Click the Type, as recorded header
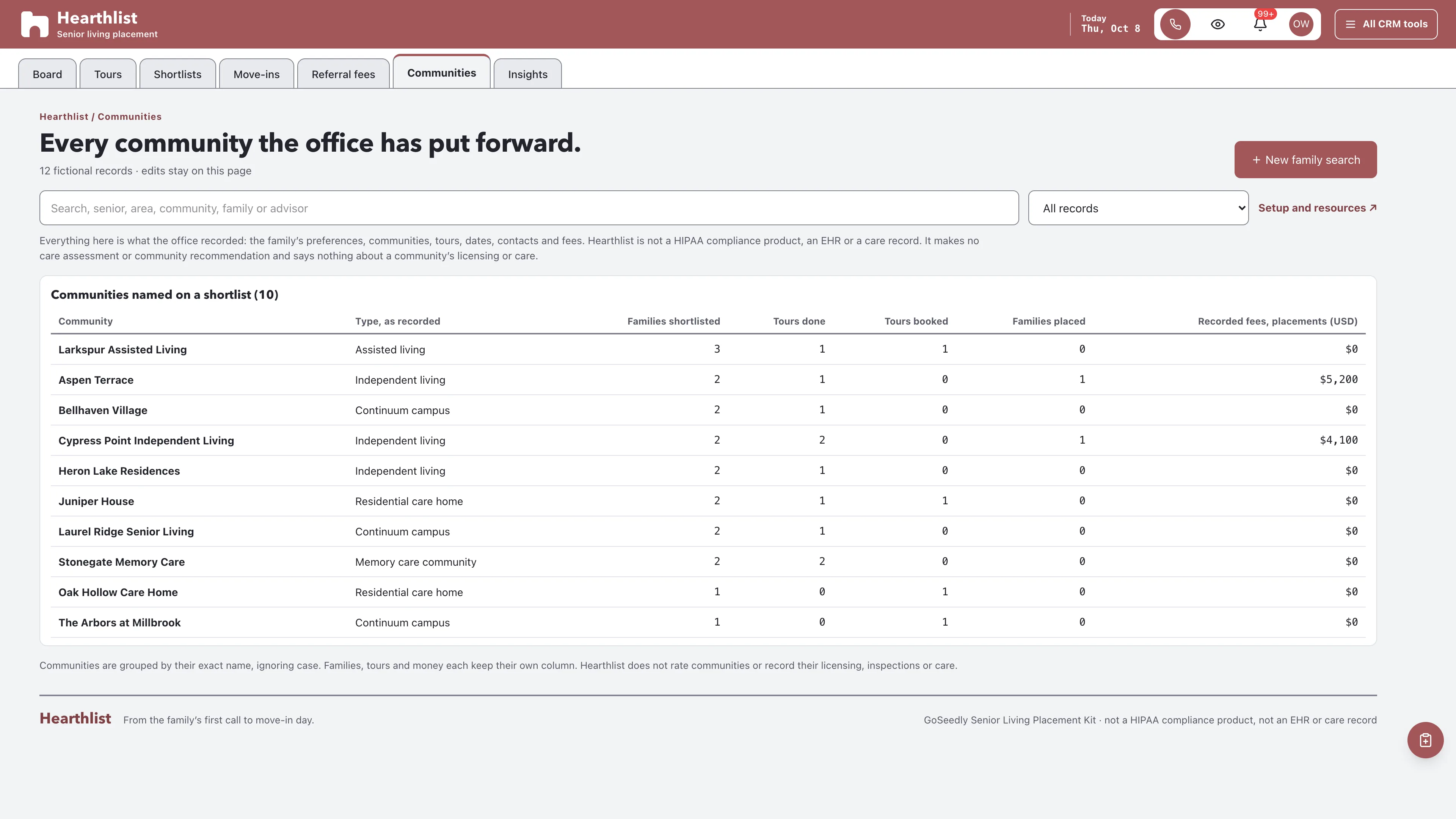 [397, 321]
